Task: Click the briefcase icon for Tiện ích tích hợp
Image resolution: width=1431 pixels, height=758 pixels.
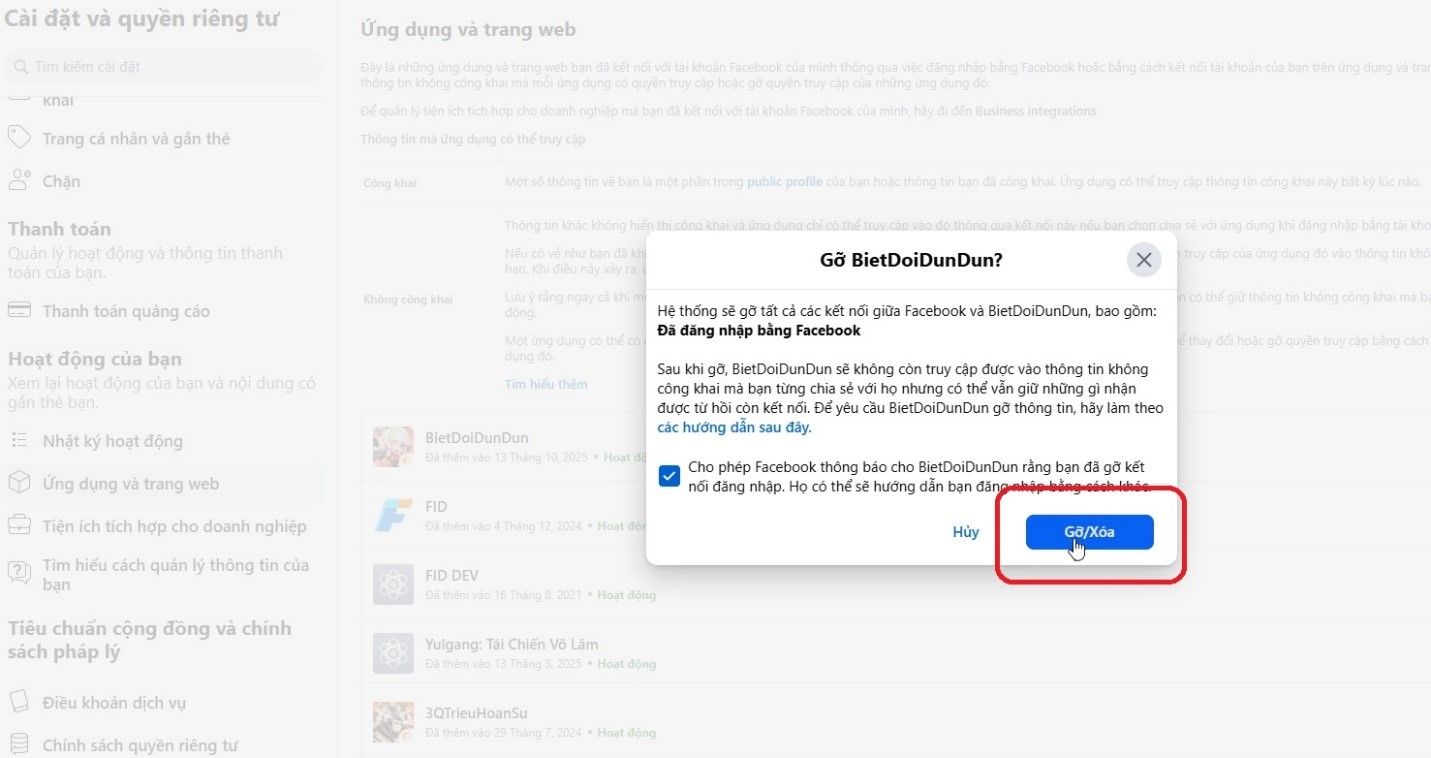Action: point(19,526)
